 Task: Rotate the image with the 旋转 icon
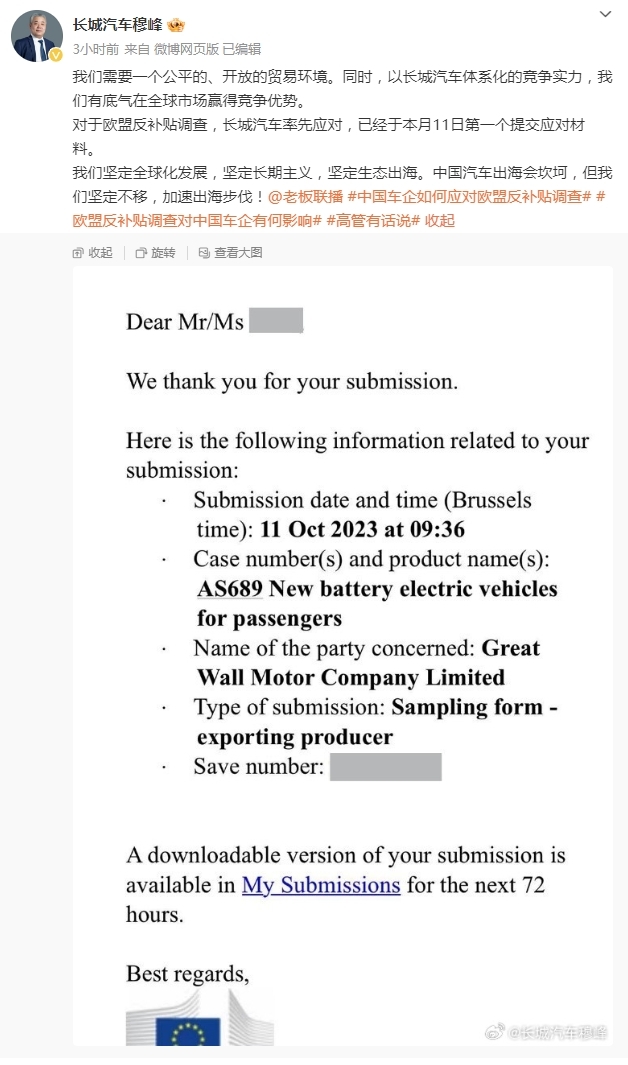(x=155, y=253)
